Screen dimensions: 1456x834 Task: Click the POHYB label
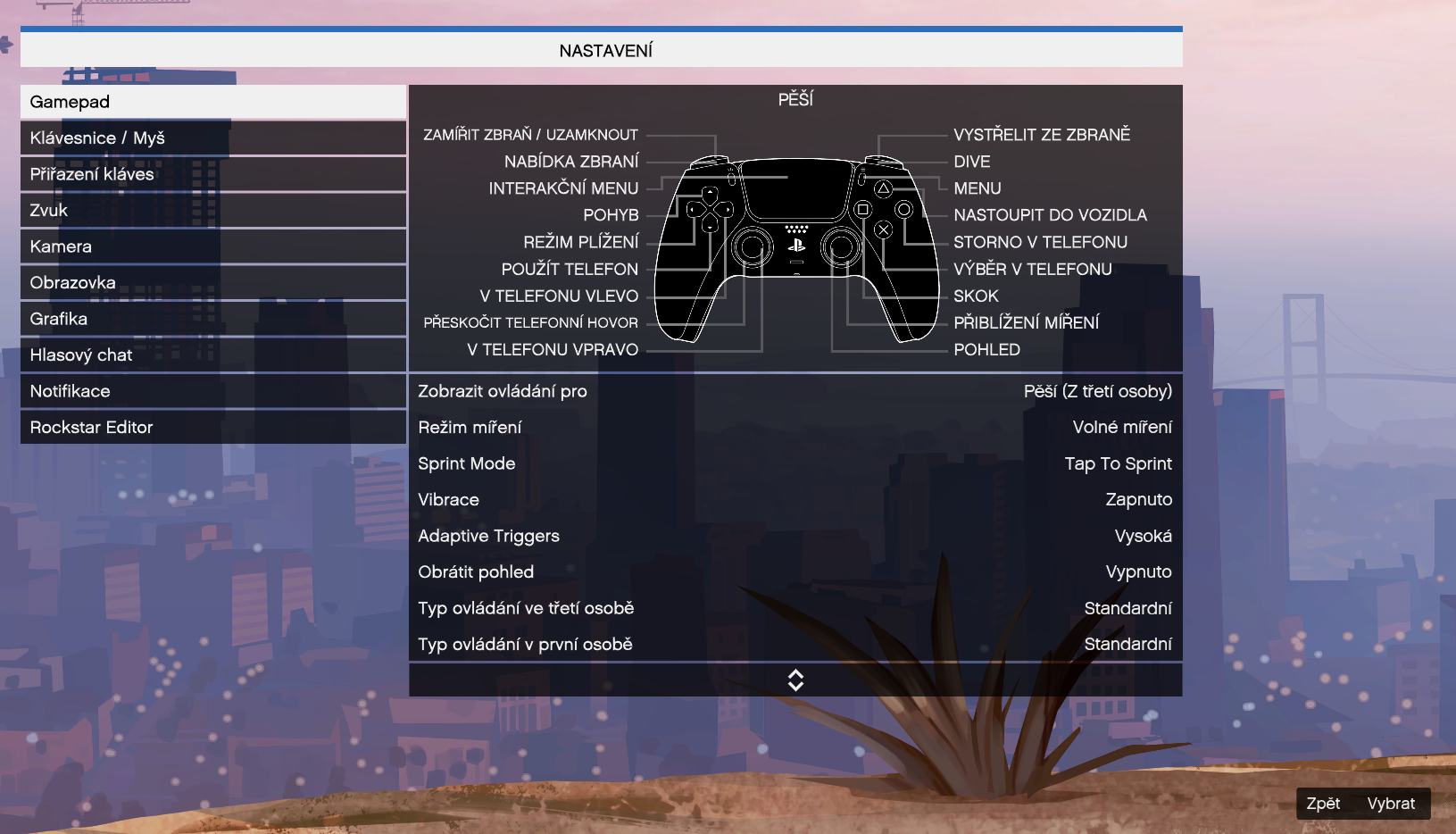tap(611, 215)
